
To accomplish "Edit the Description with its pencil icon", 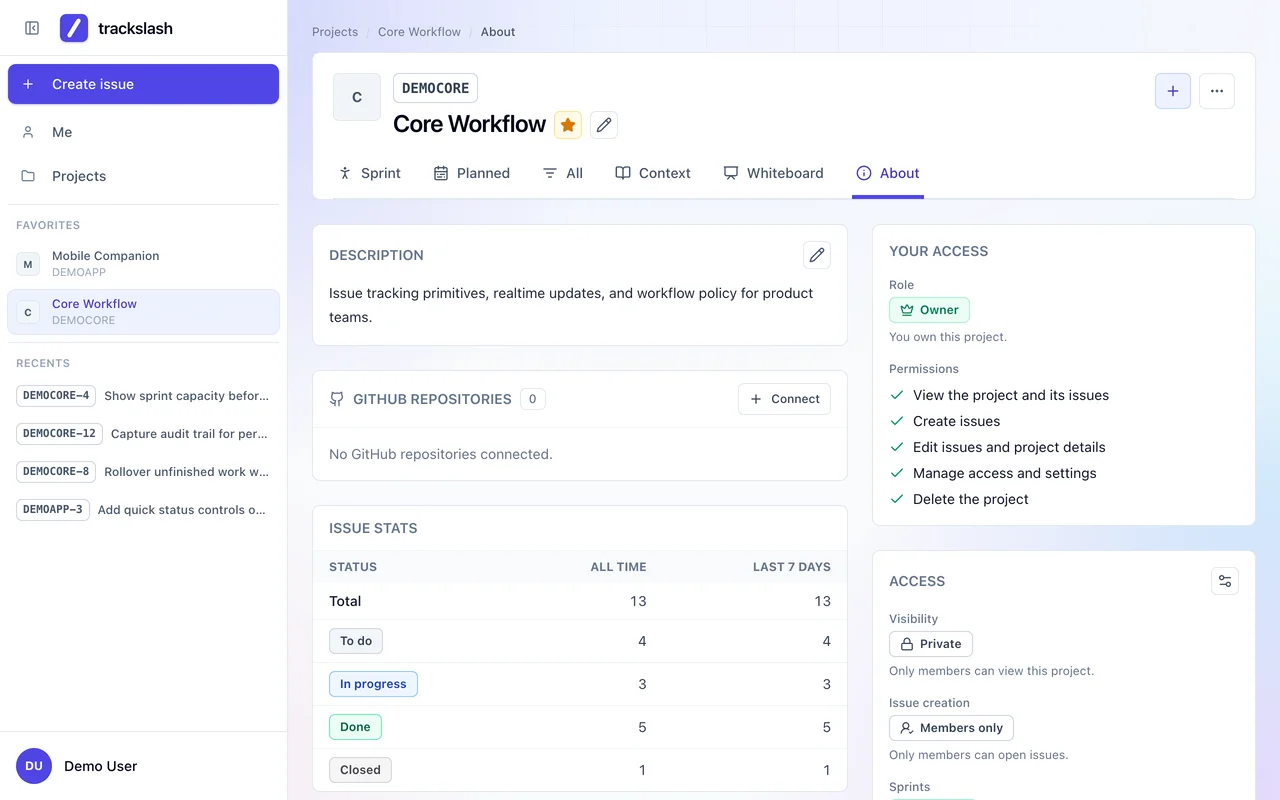I will pyautogui.click(x=817, y=255).
